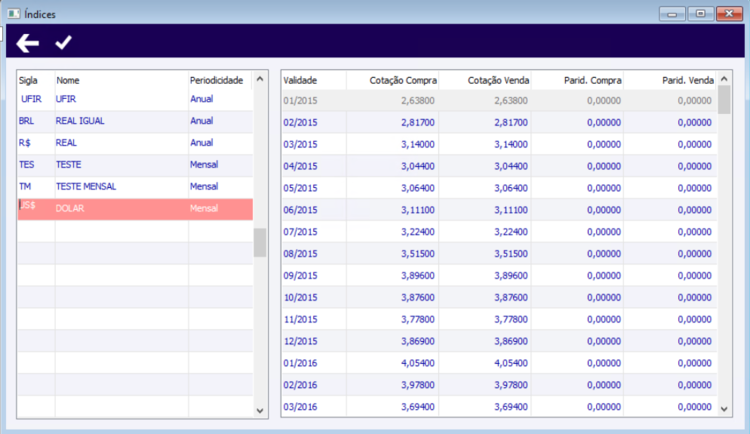The image size is (750, 434).
Task: Click up arrow of indices list scrollbar
Action: click(x=260, y=78)
